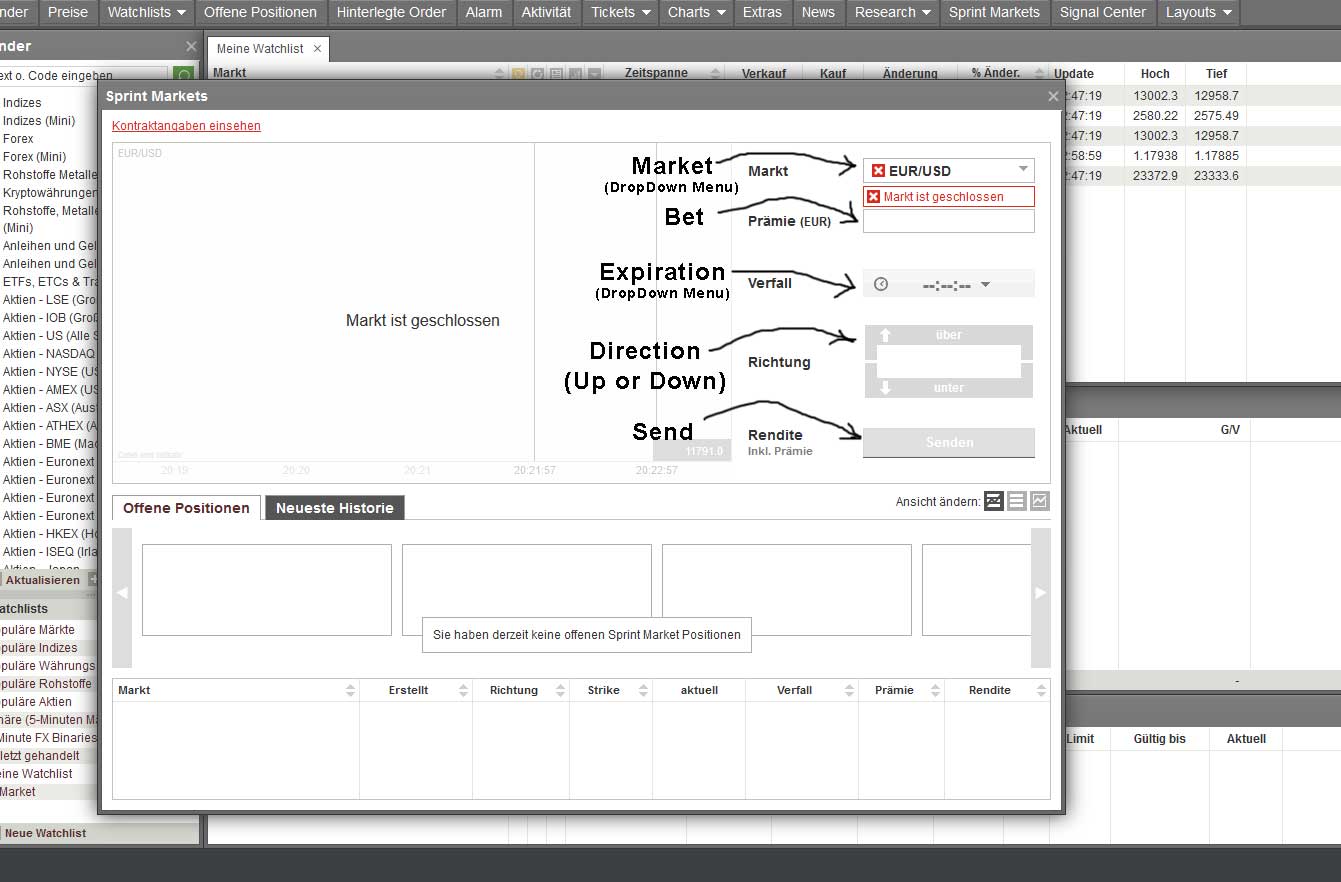Select the sparkline view icon under Ansicht ändern

click(993, 501)
